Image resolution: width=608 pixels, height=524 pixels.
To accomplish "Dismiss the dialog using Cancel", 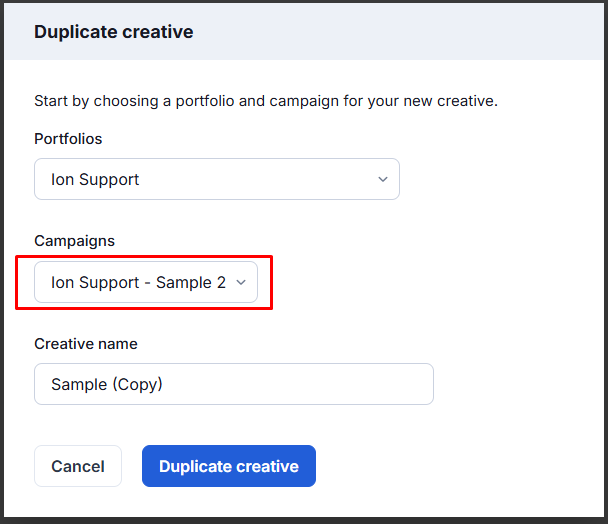I will [78, 466].
